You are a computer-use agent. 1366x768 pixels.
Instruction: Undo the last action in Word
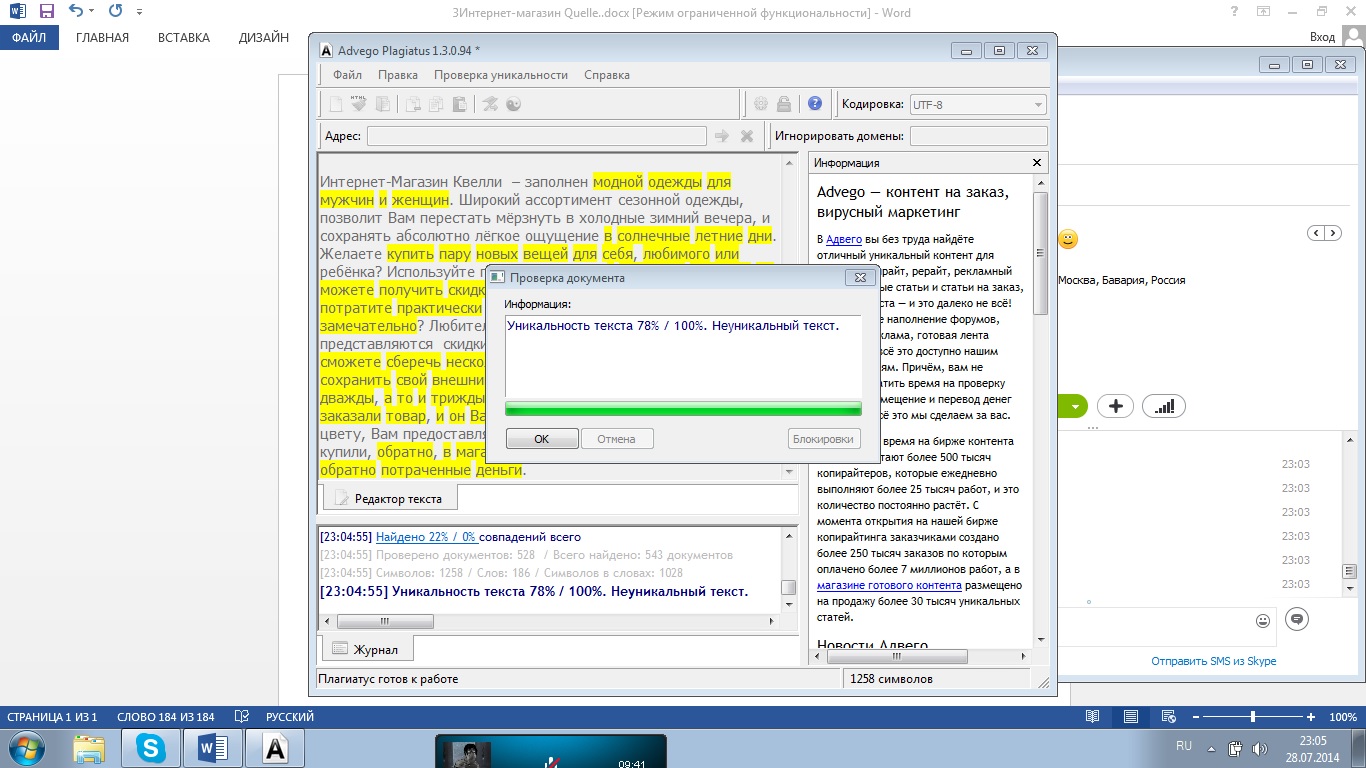pyautogui.click(x=76, y=12)
